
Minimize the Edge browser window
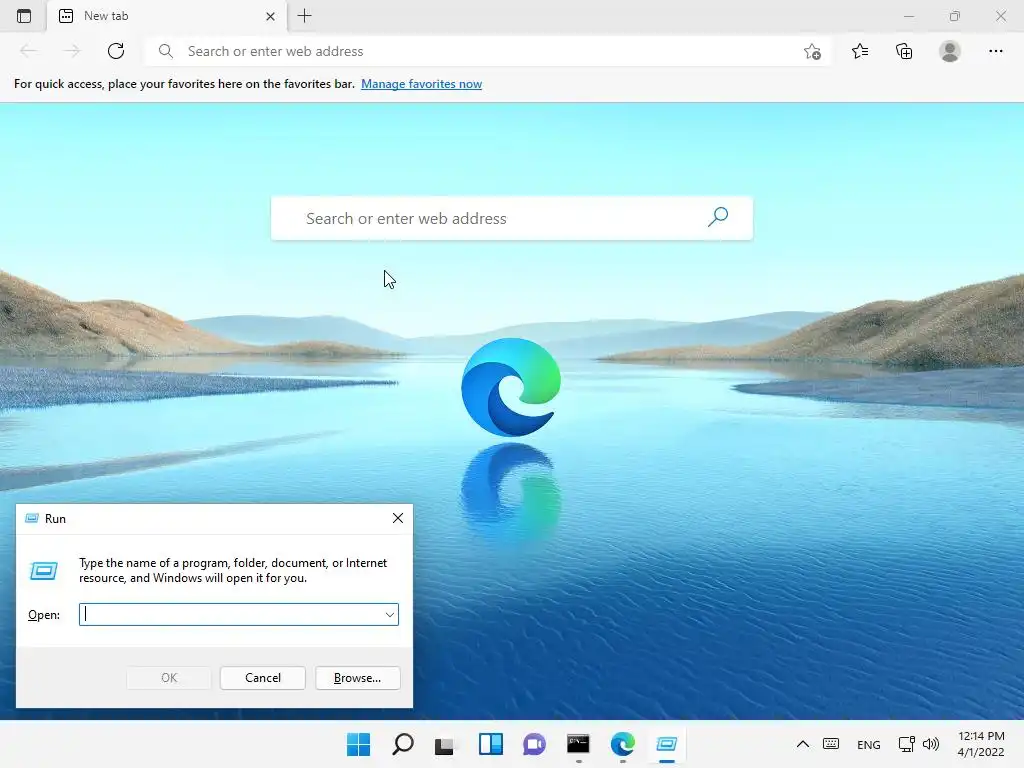pyautogui.click(x=908, y=16)
